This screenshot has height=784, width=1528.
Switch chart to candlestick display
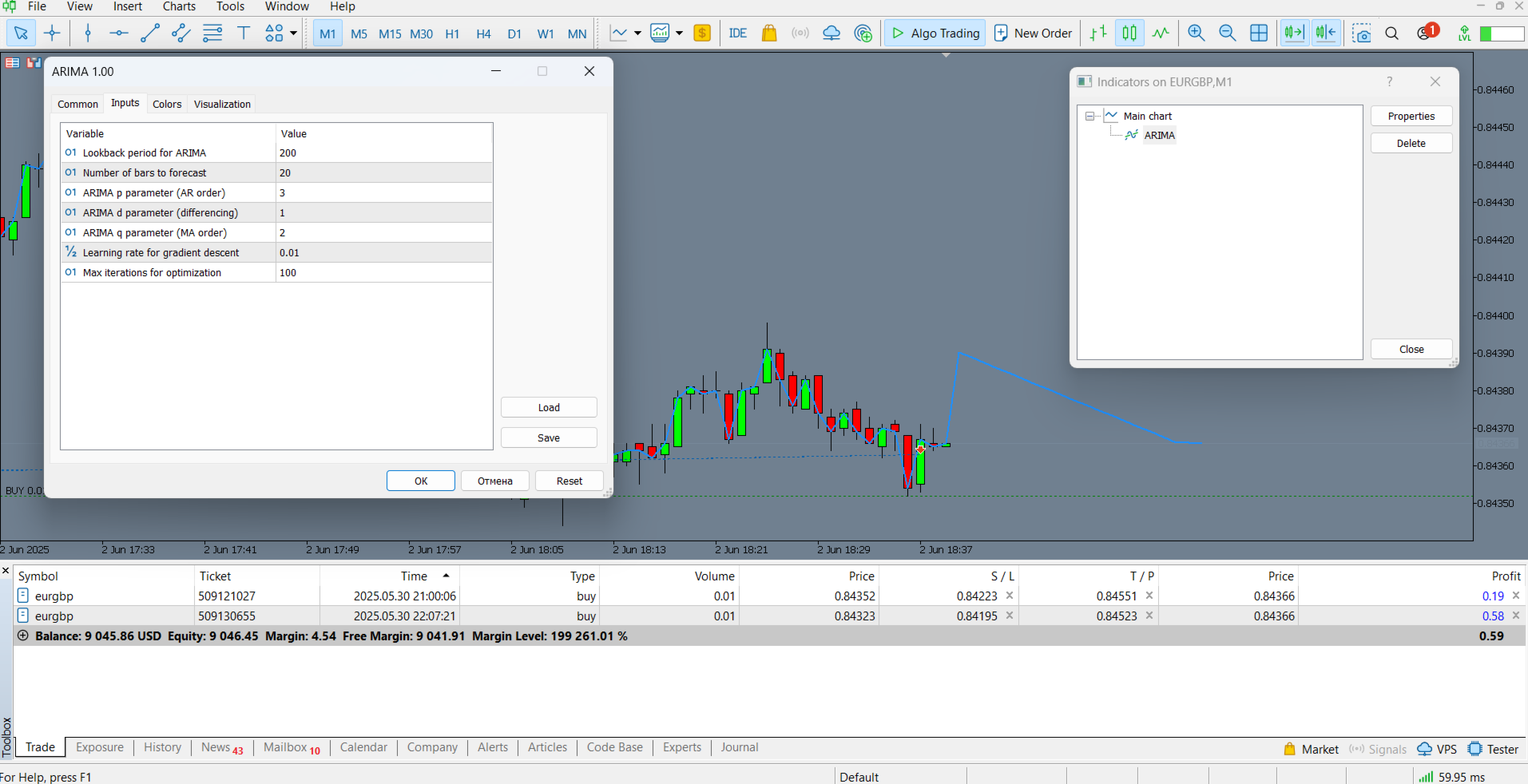(x=1129, y=33)
